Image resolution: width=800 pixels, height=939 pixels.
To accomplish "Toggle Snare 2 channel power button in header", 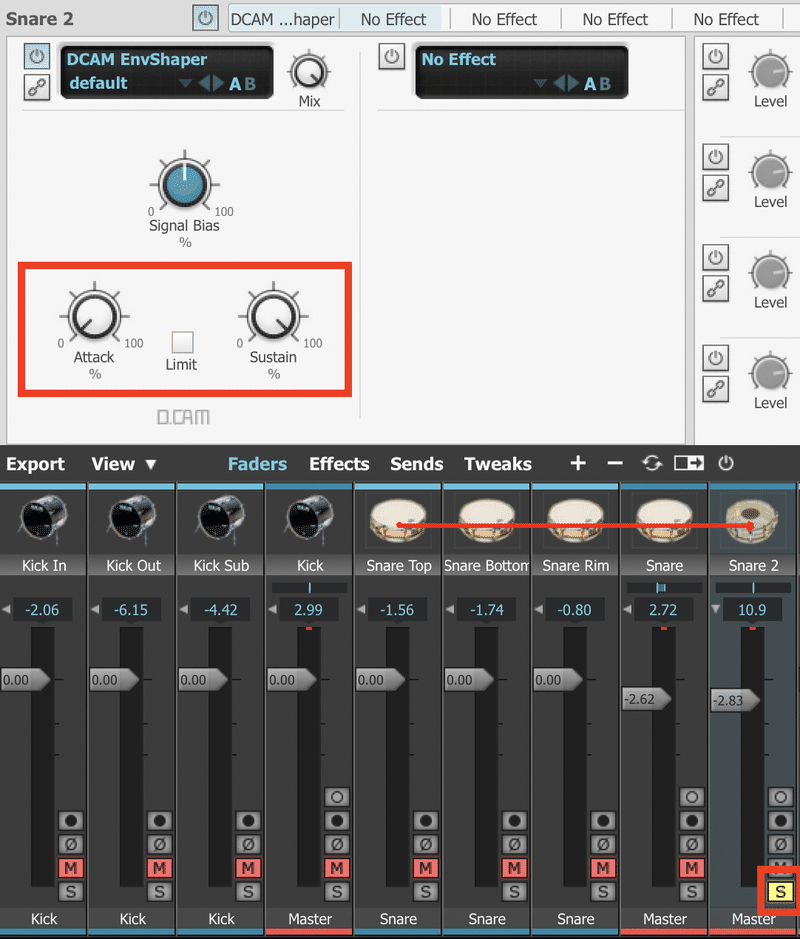I will pos(205,18).
